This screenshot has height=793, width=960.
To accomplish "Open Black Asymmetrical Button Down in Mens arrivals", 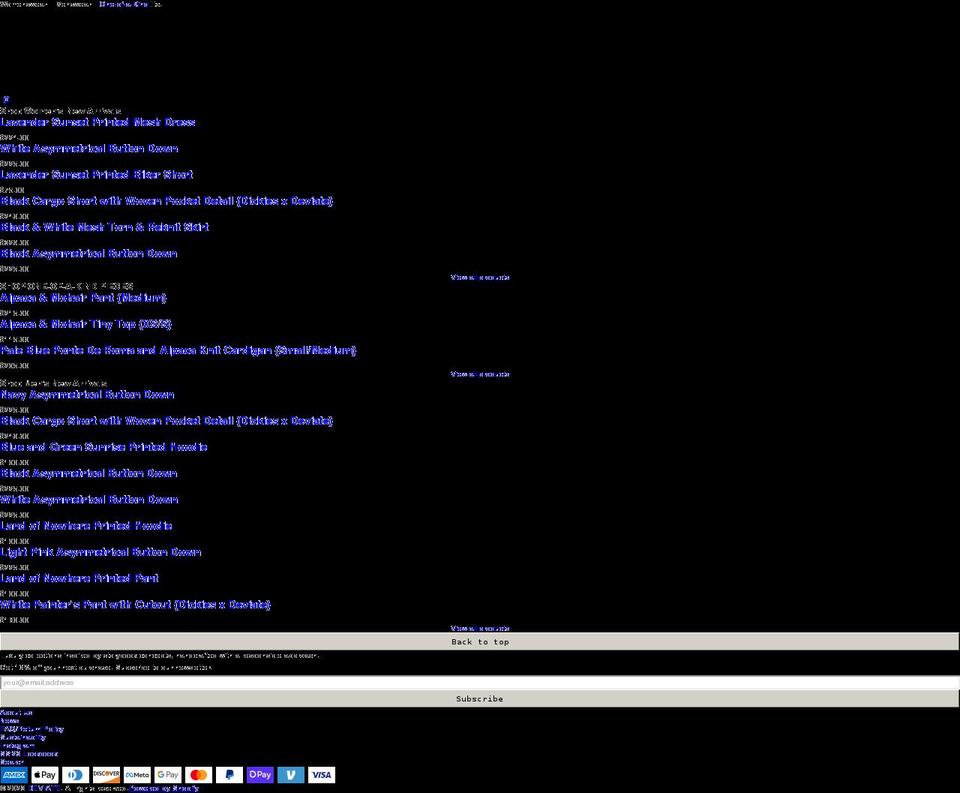I will 89,473.
